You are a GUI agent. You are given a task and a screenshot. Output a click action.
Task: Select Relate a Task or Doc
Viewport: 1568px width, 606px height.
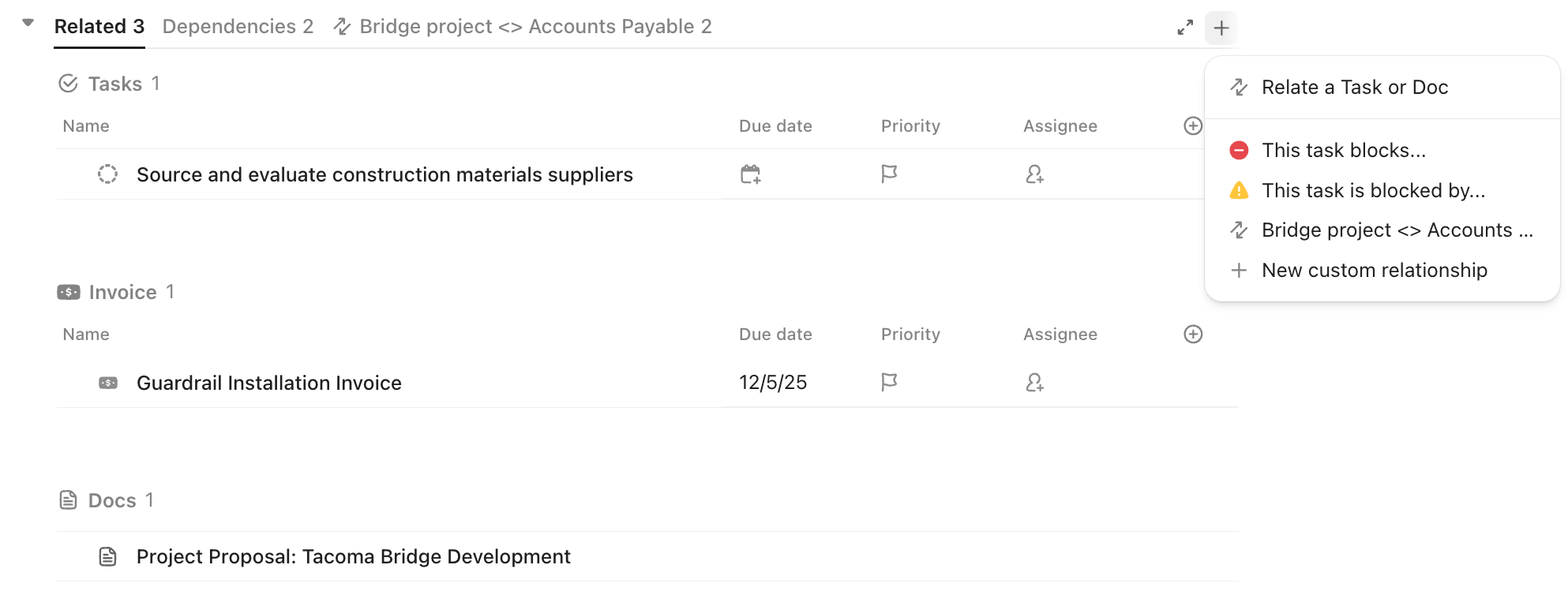pyautogui.click(x=1354, y=88)
